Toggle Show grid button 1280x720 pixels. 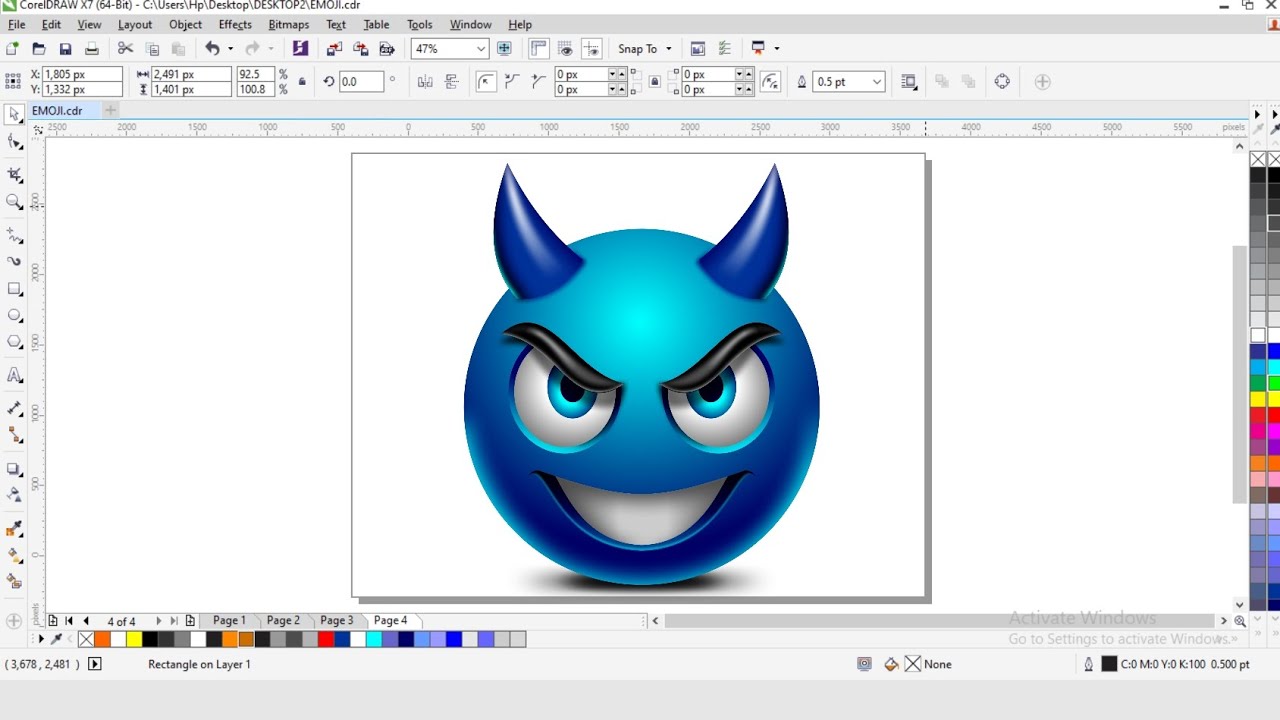tap(565, 48)
